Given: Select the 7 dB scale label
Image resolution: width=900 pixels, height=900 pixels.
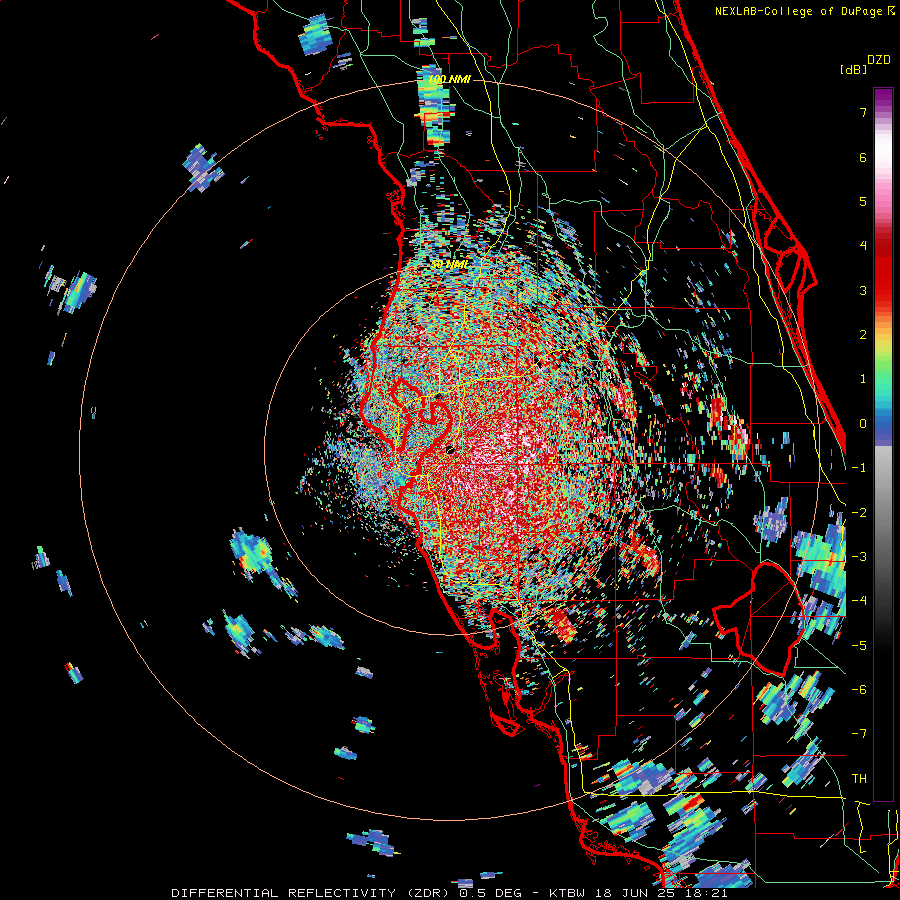Looking at the screenshot, I should point(863,112).
